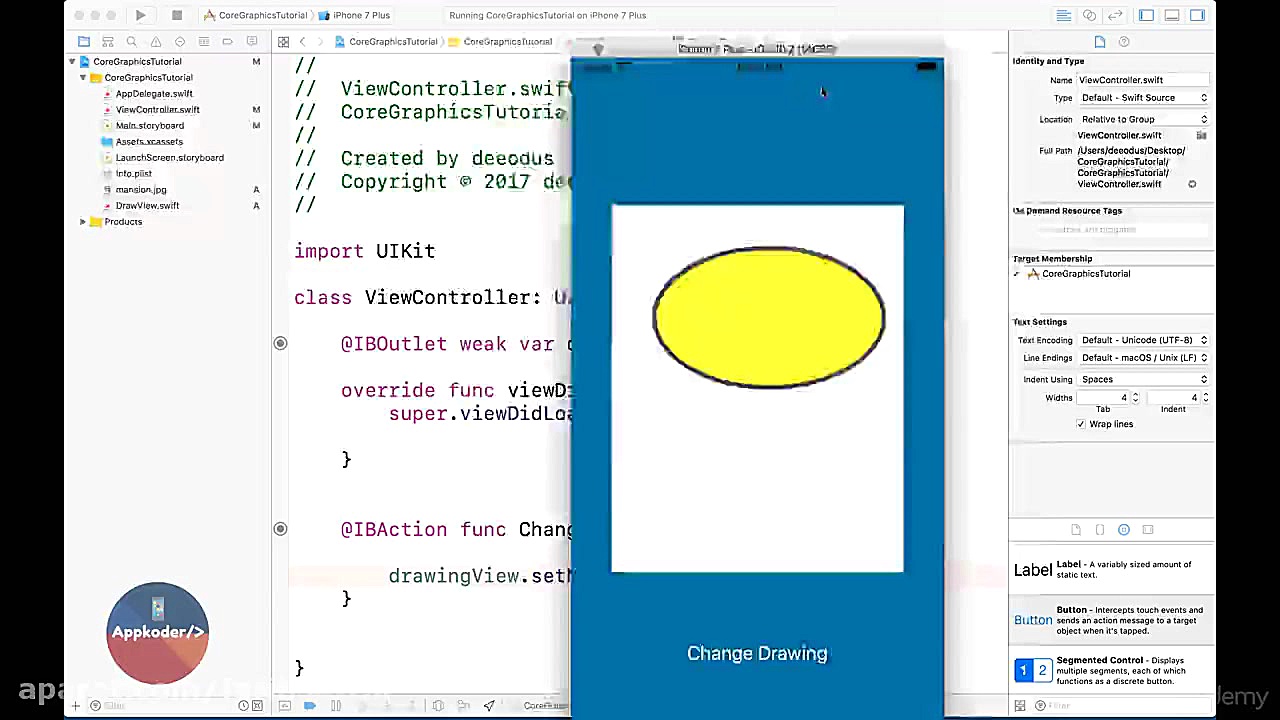This screenshot has height=720, width=1280.
Task: Show the Code Snippet library
Action: pyautogui.click(x=1100, y=529)
